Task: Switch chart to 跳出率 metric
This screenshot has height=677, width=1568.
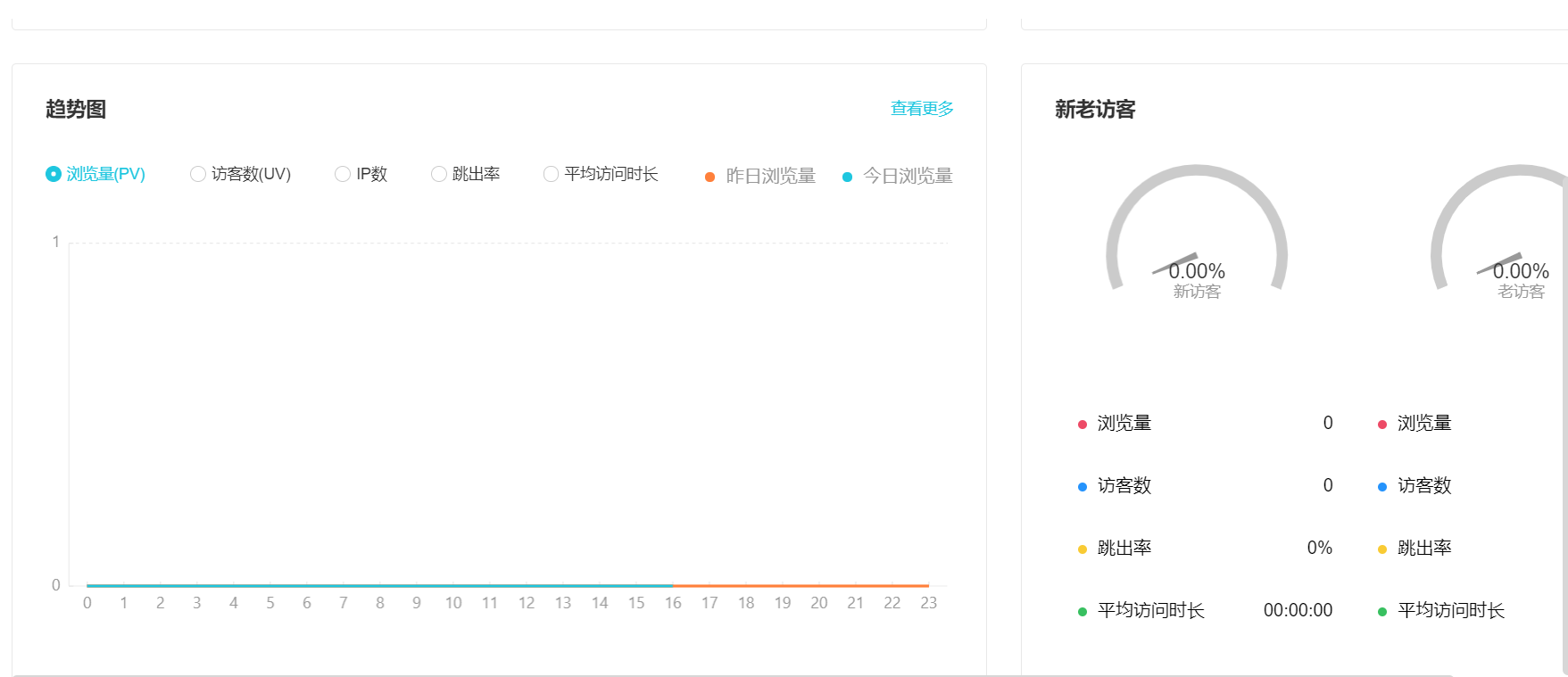Action: point(439,174)
